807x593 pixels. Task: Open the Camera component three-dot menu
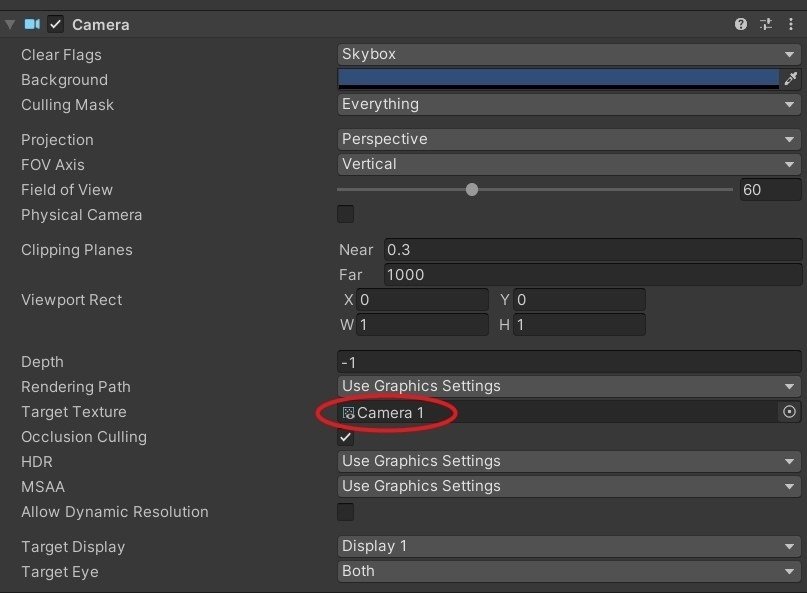[791, 24]
